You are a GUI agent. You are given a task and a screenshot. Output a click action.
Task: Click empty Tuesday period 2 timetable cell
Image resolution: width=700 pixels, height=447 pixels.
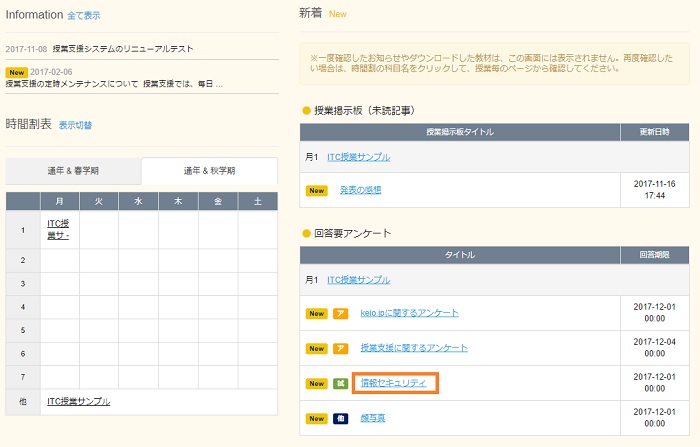[x=99, y=258]
